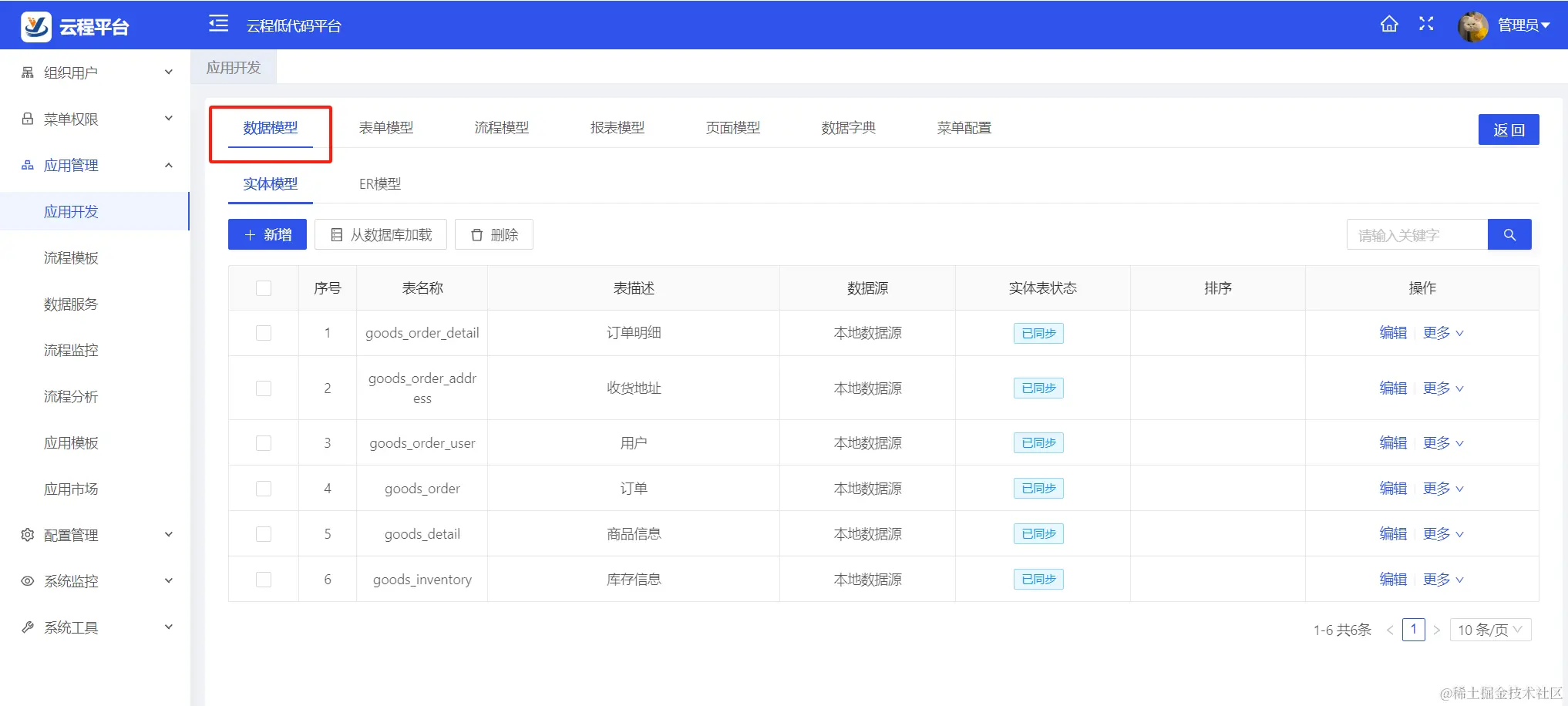Switch to the 报表模型 tab
1568x706 pixels.
(617, 128)
